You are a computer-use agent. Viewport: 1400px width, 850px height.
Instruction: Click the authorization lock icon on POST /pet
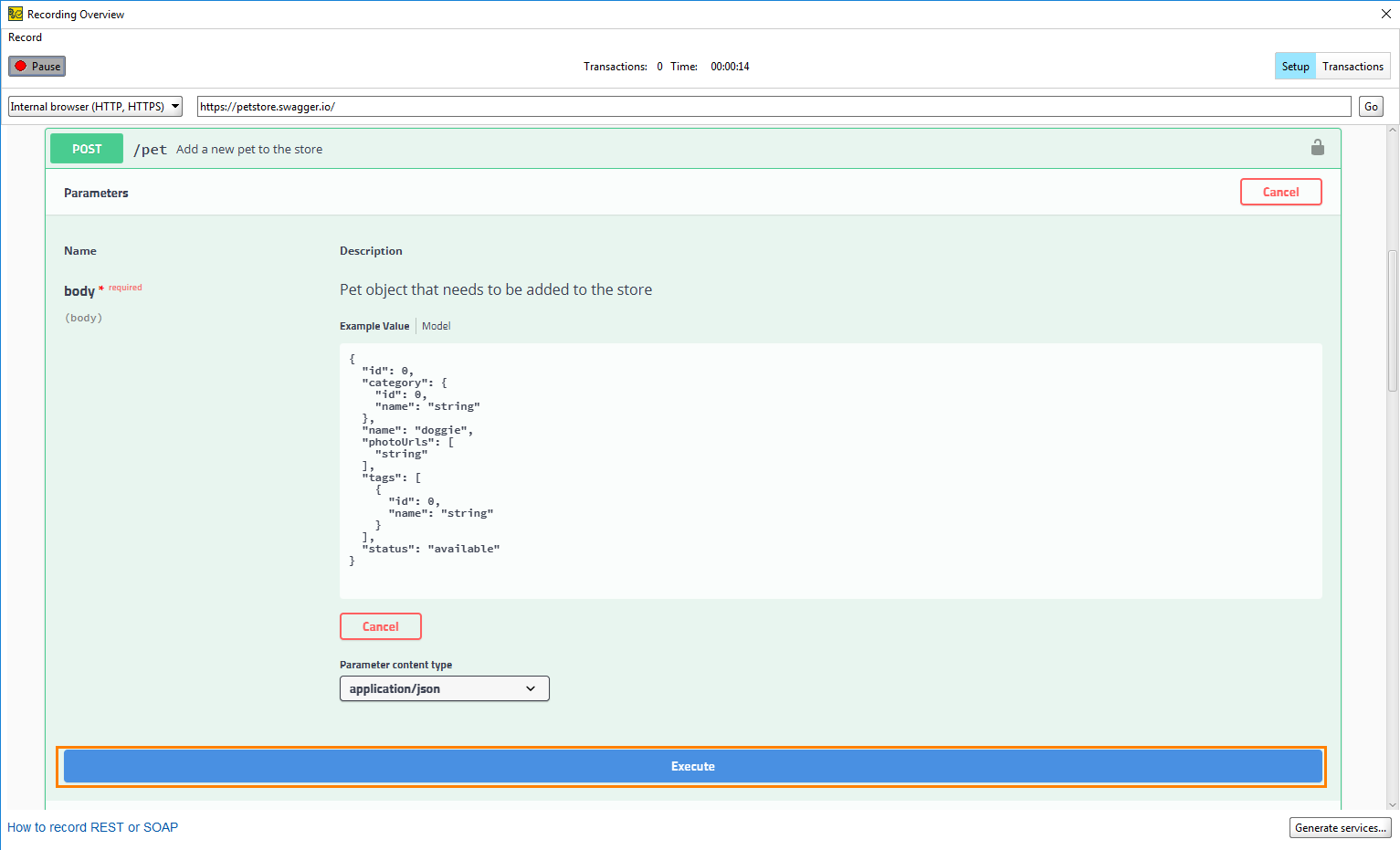pyautogui.click(x=1317, y=148)
